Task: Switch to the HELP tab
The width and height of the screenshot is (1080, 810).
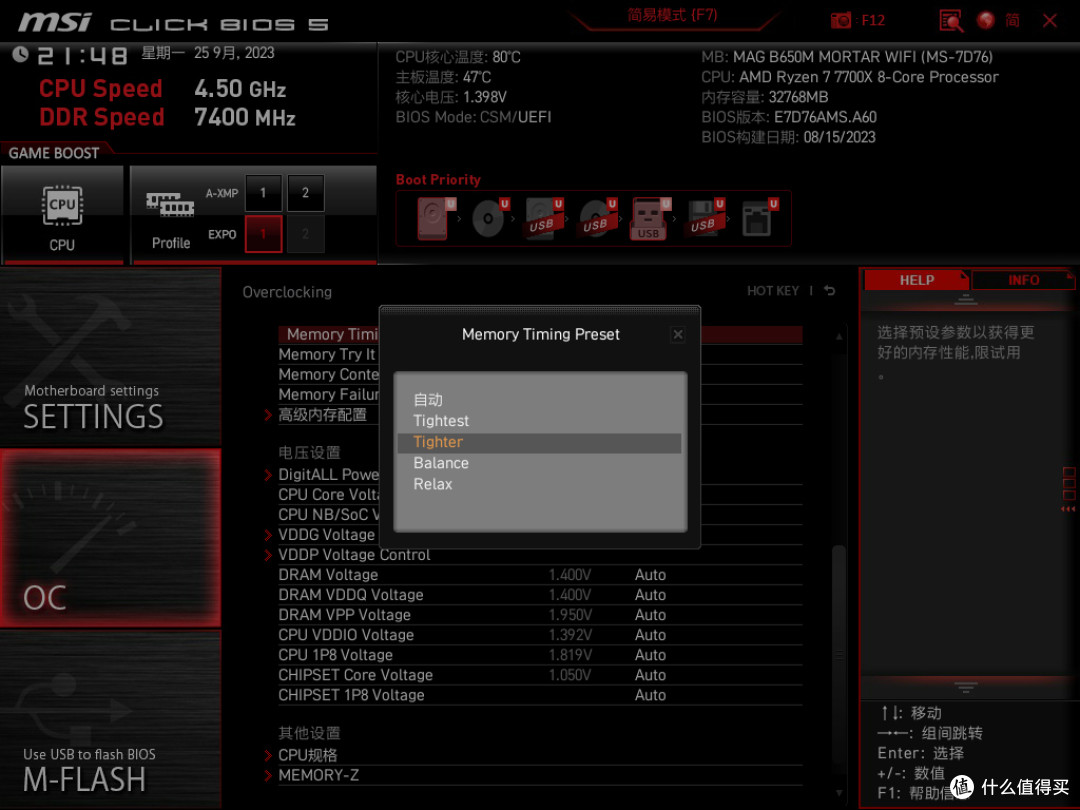Action: pos(917,280)
